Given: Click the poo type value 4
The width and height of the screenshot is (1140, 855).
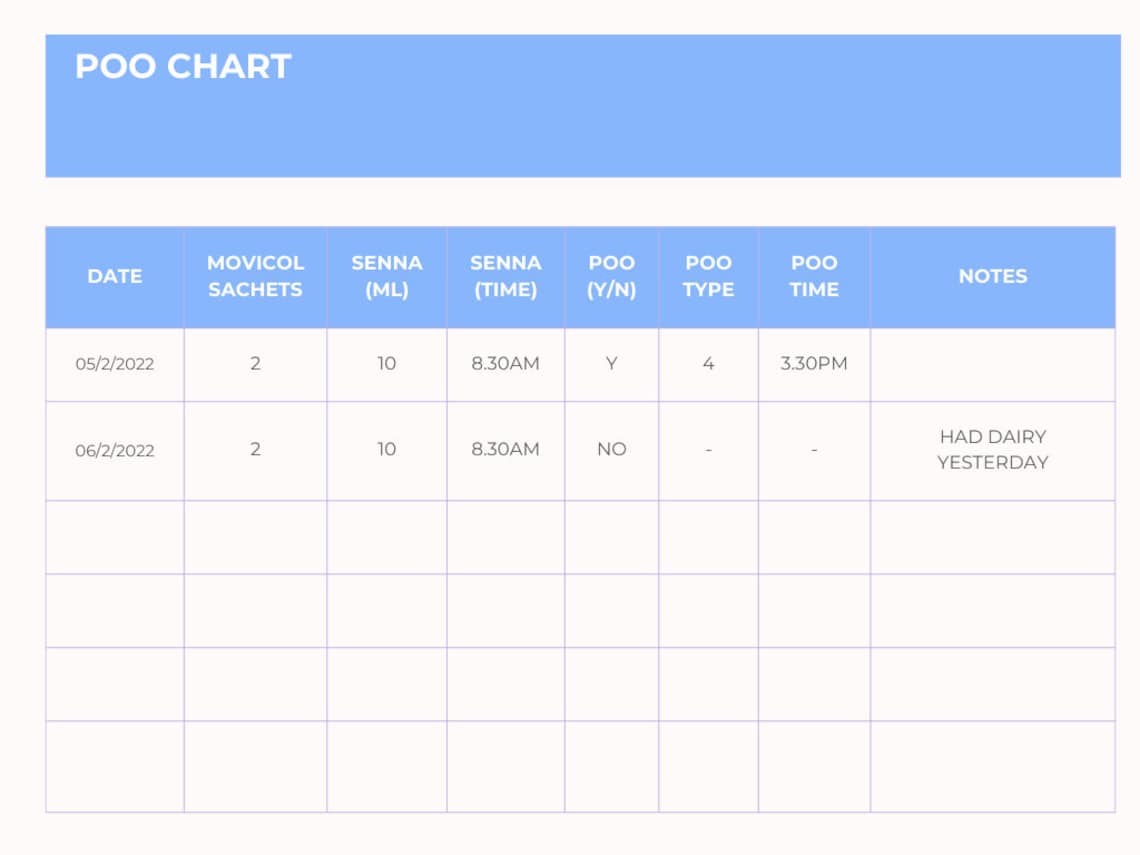Looking at the screenshot, I should [x=709, y=364].
